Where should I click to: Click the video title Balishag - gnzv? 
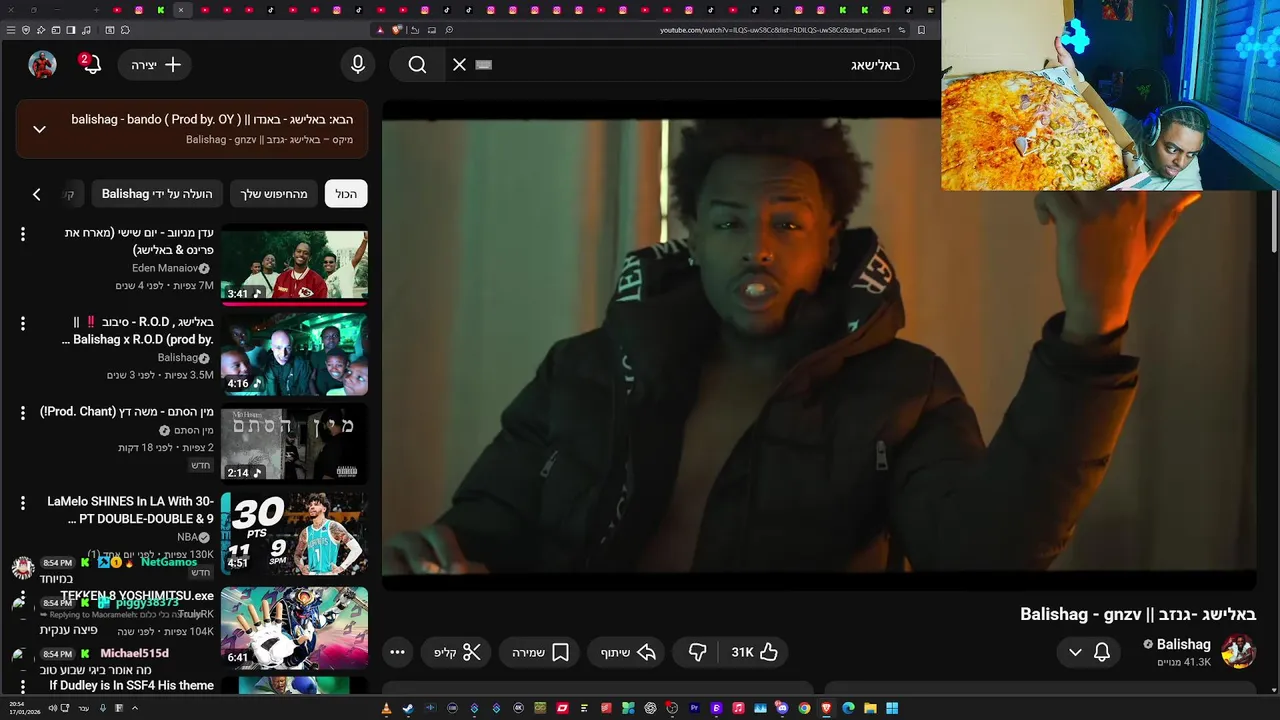[1138, 614]
